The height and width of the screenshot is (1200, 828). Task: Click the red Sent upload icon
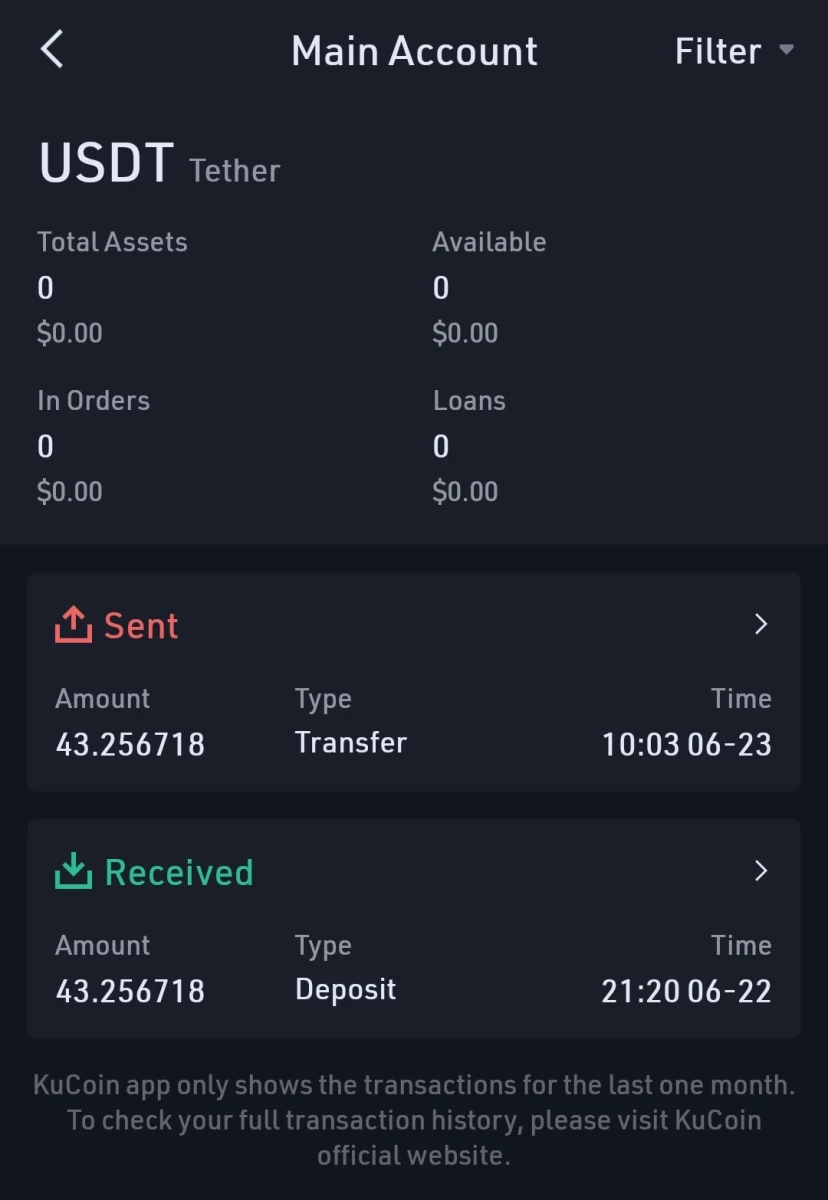pos(73,625)
